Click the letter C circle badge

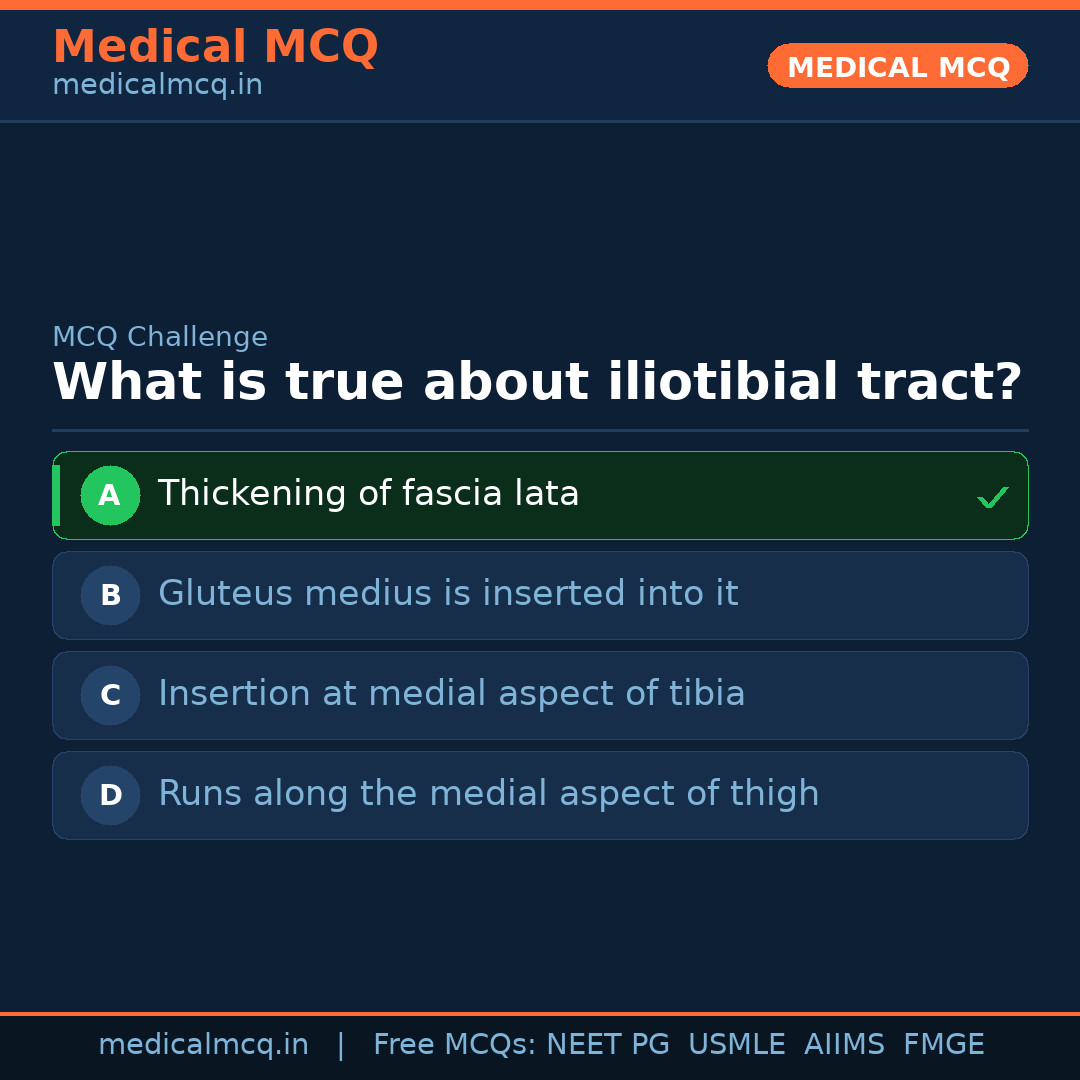click(x=110, y=695)
